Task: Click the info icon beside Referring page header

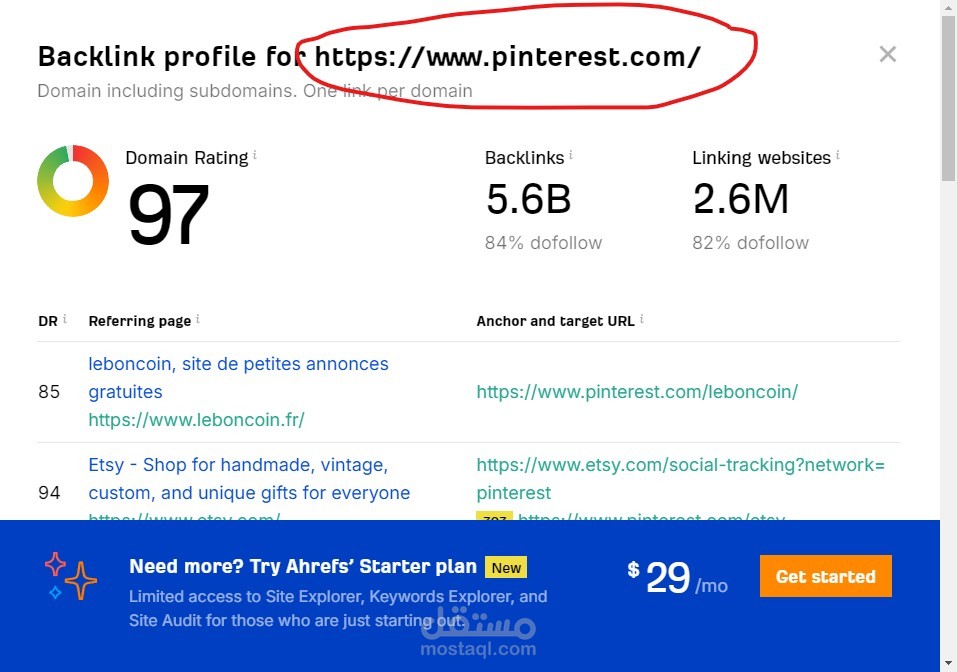Action: coord(198,319)
